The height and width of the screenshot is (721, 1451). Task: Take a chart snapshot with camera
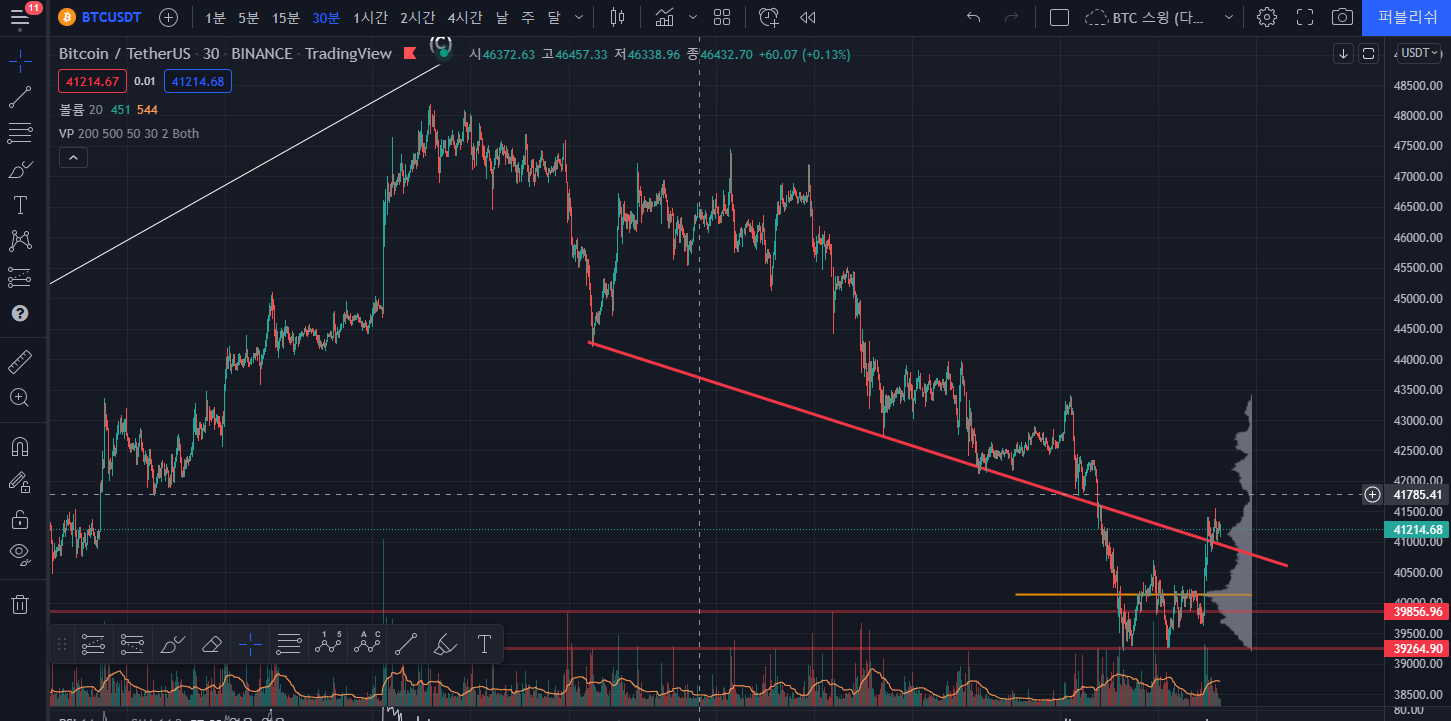tap(1342, 17)
